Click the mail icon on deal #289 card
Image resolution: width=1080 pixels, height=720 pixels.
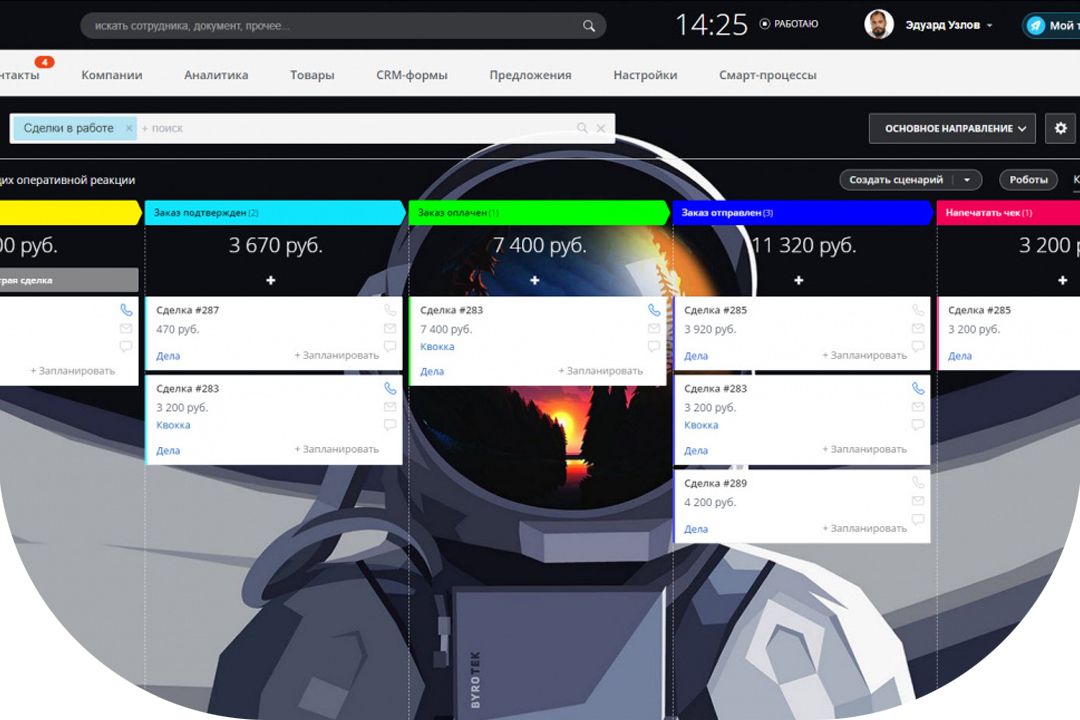pyautogui.click(x=918, y=501)
